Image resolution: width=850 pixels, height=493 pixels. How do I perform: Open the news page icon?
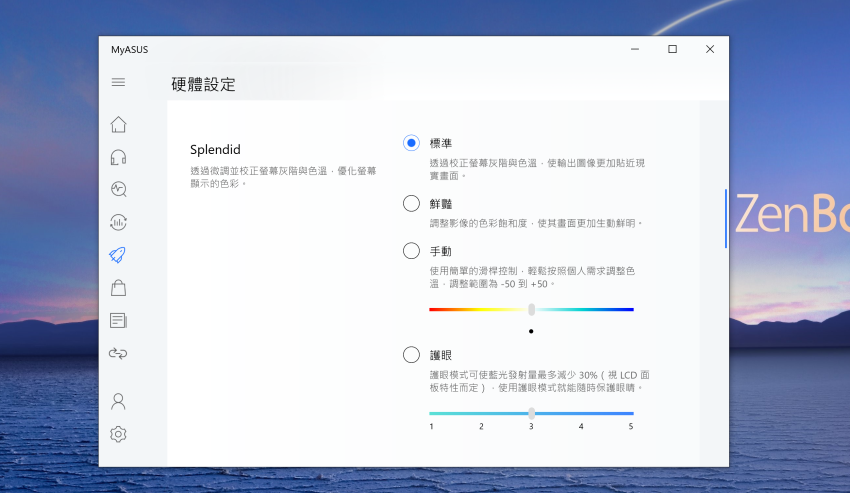[x=118, y=321]
